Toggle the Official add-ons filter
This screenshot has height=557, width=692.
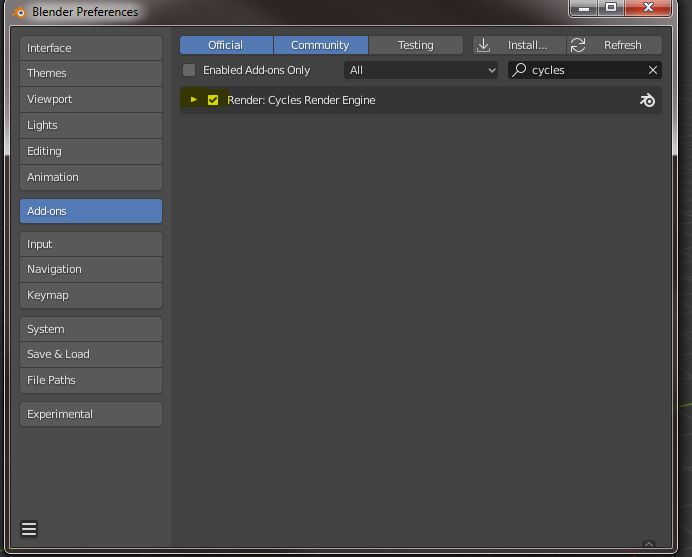226,45
